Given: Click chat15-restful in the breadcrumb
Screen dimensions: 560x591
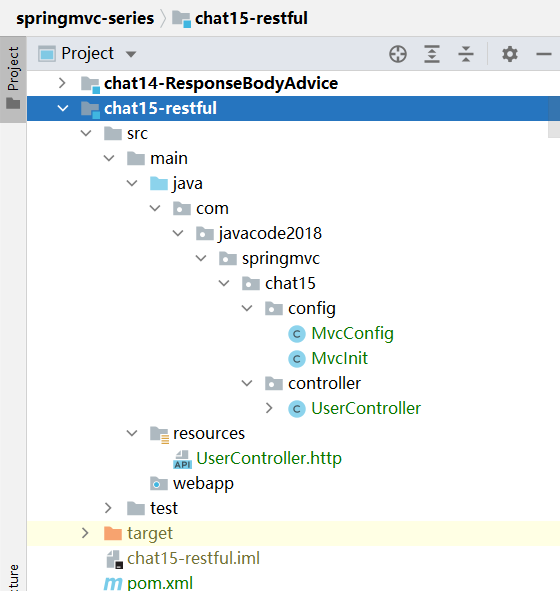Looking at the screenshot, I should click(x=251, y=18).
